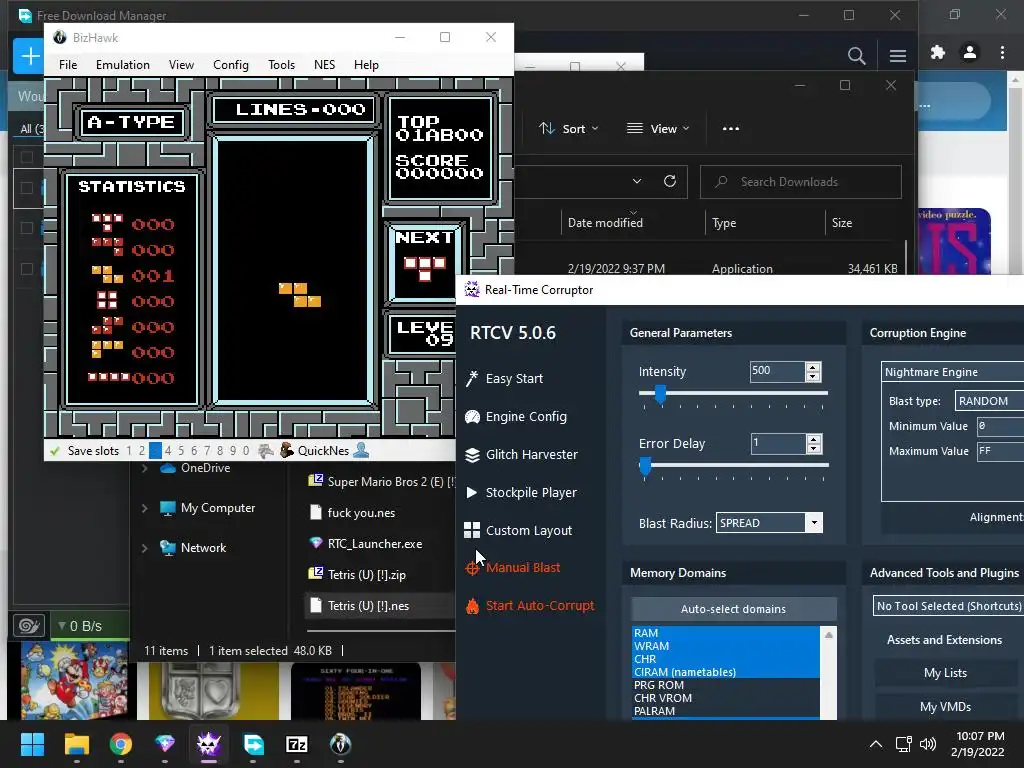Image resolution: width=1024 pixels, height=768 pixels.
Task: Click the gray icon after save slot 0
Action: [266, 451]
